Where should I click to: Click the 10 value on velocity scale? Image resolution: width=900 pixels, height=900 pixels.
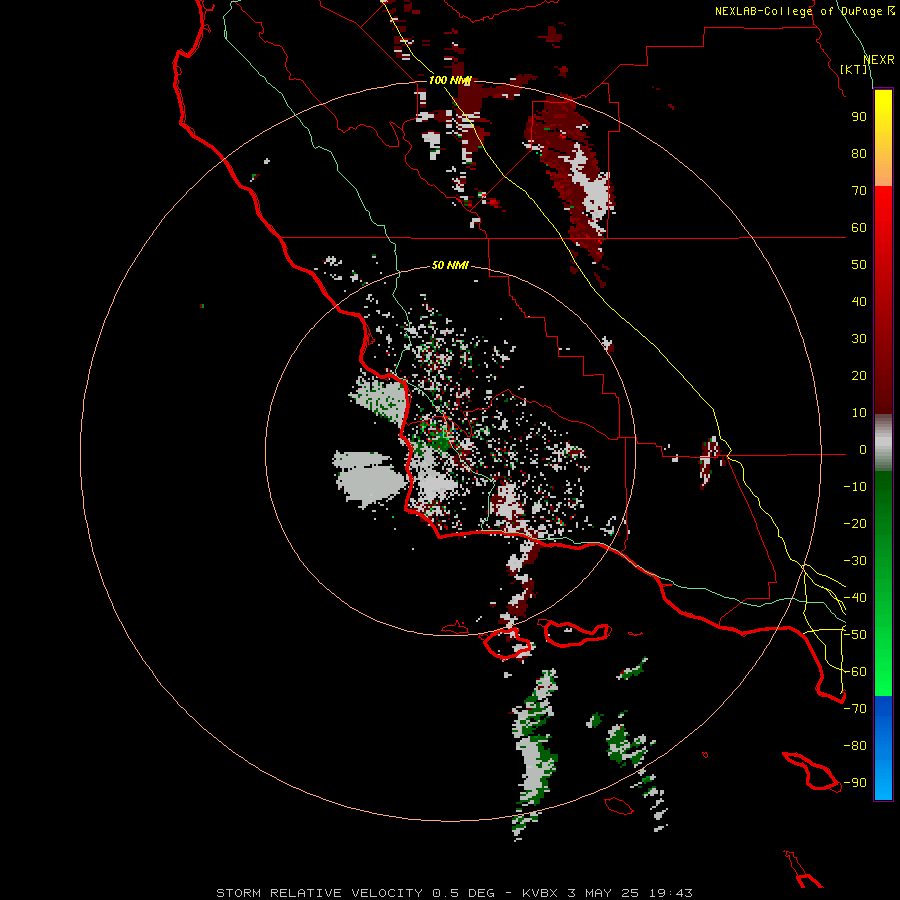pos(859,413)
